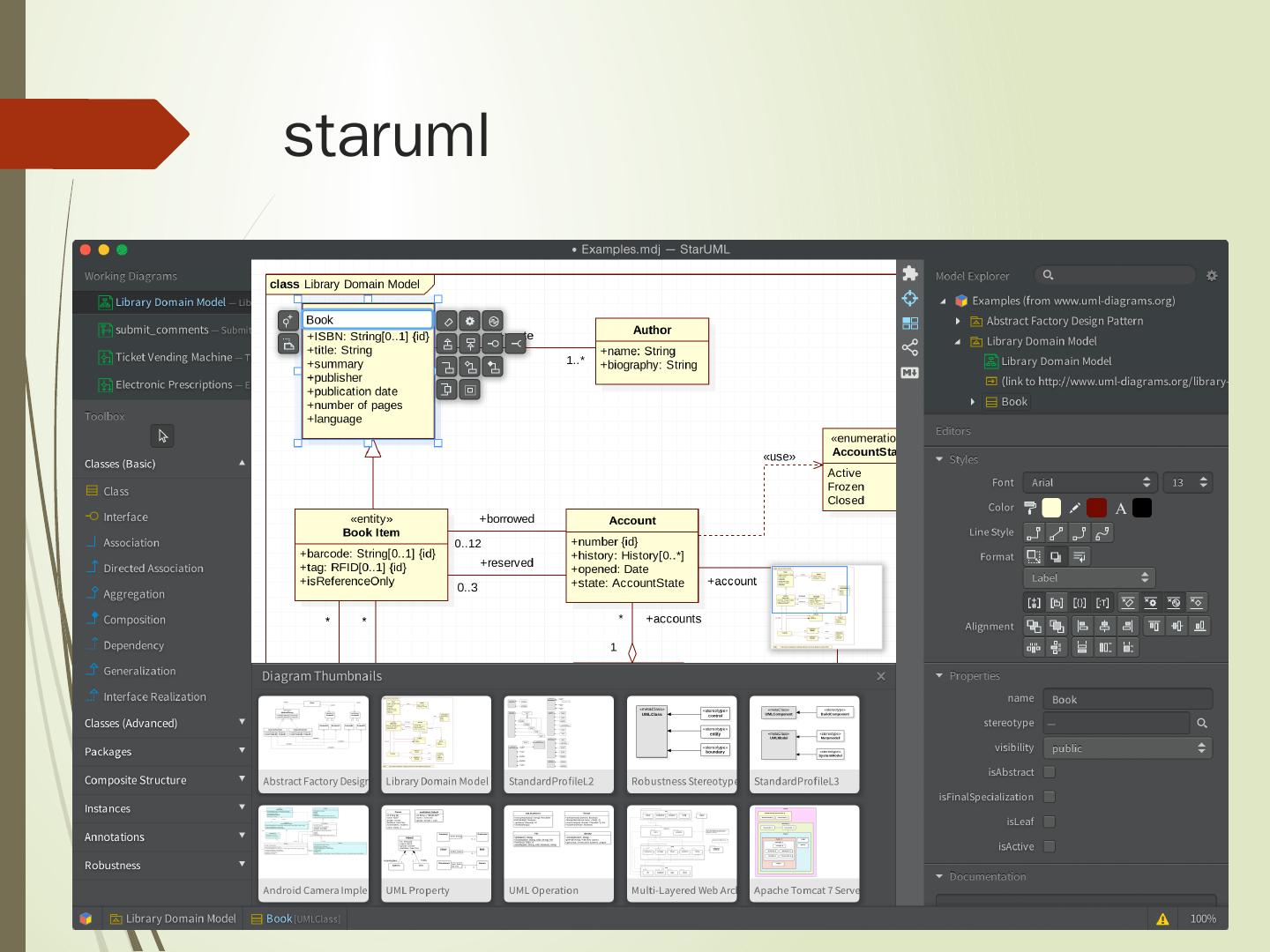Select submit_comments working diagram
Screen dimensions: 1270x952
pyautogui.click(x=163, y=330)
